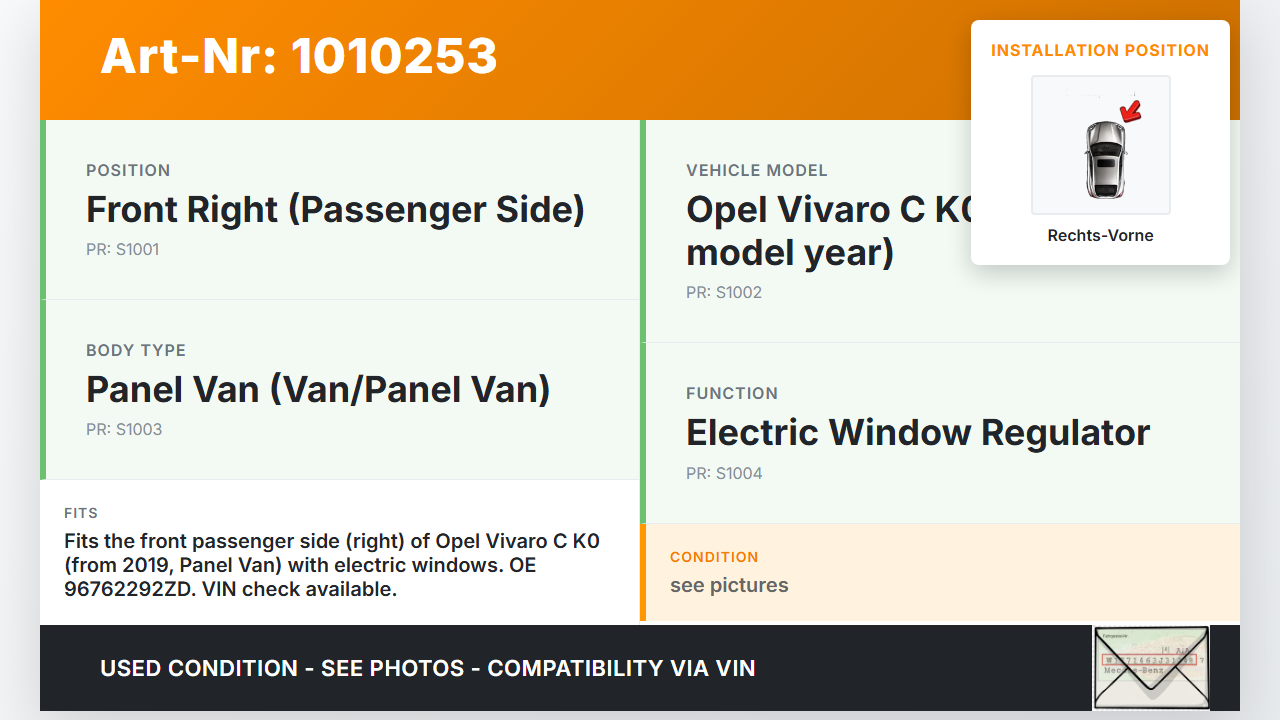Click the 'see pictures' condition text
The width and height of the screenshot is (1280, 720).
(x=729, y=586)
